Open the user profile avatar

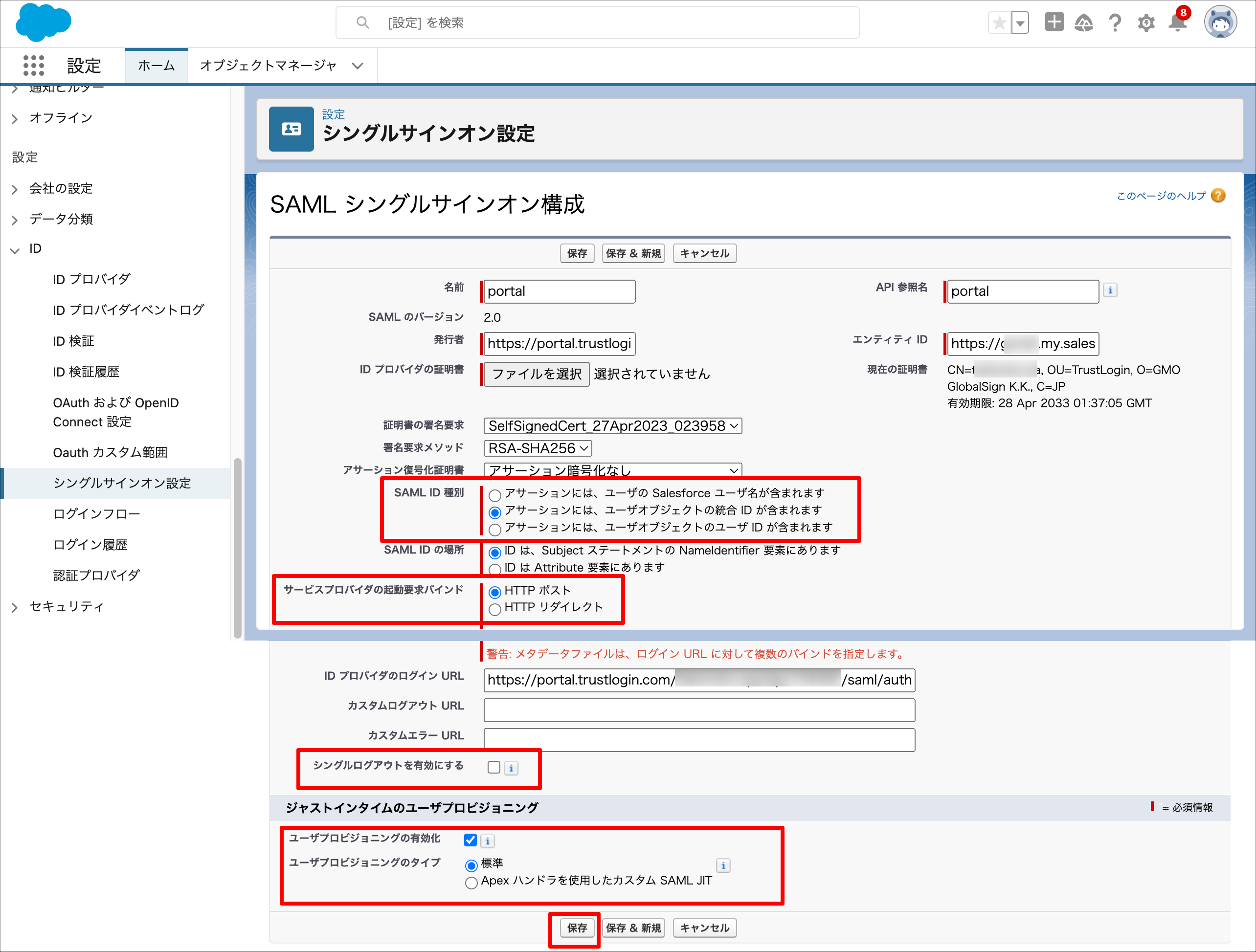click(x=1220, y=22)
